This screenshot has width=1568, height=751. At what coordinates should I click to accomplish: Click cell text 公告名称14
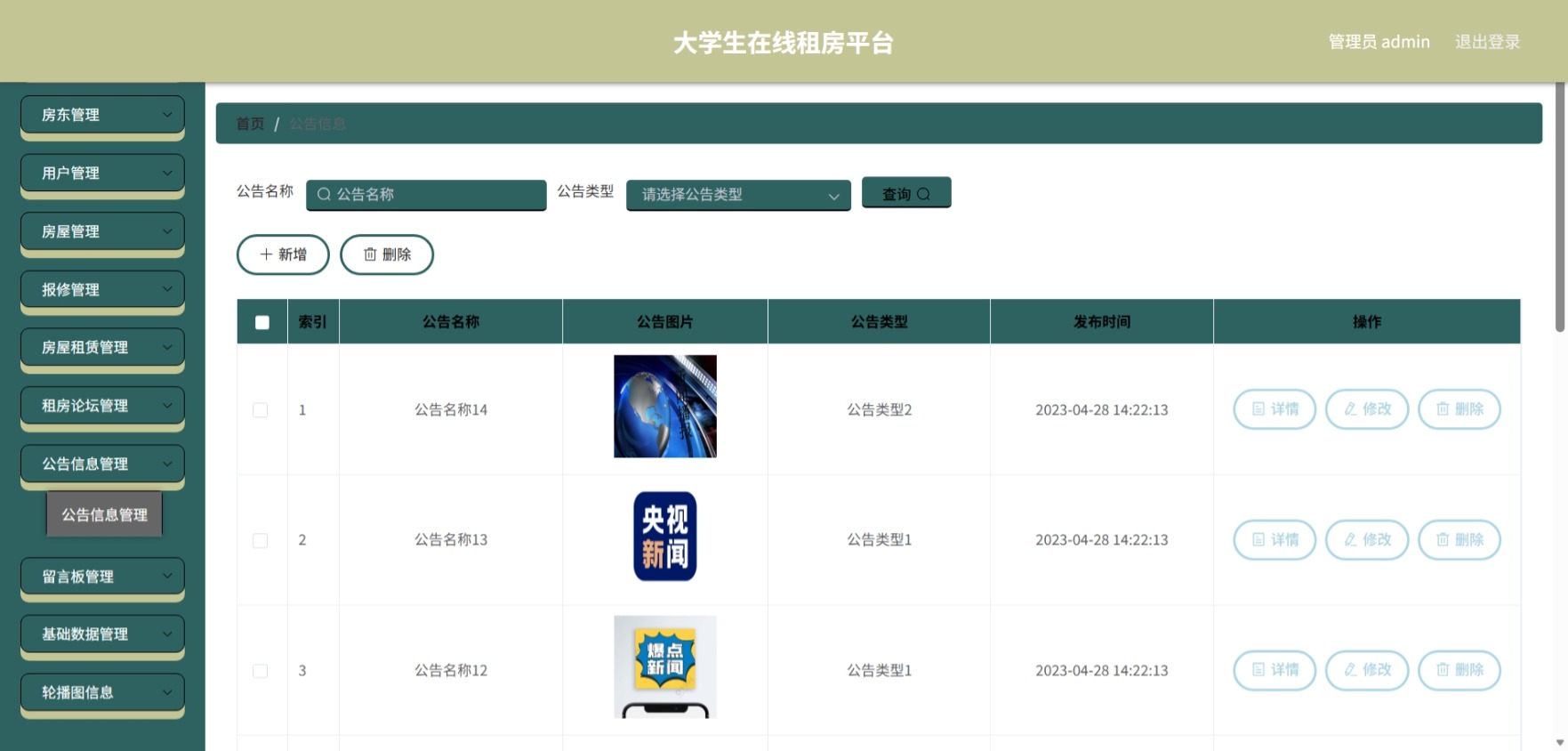[x=451, y=410]
